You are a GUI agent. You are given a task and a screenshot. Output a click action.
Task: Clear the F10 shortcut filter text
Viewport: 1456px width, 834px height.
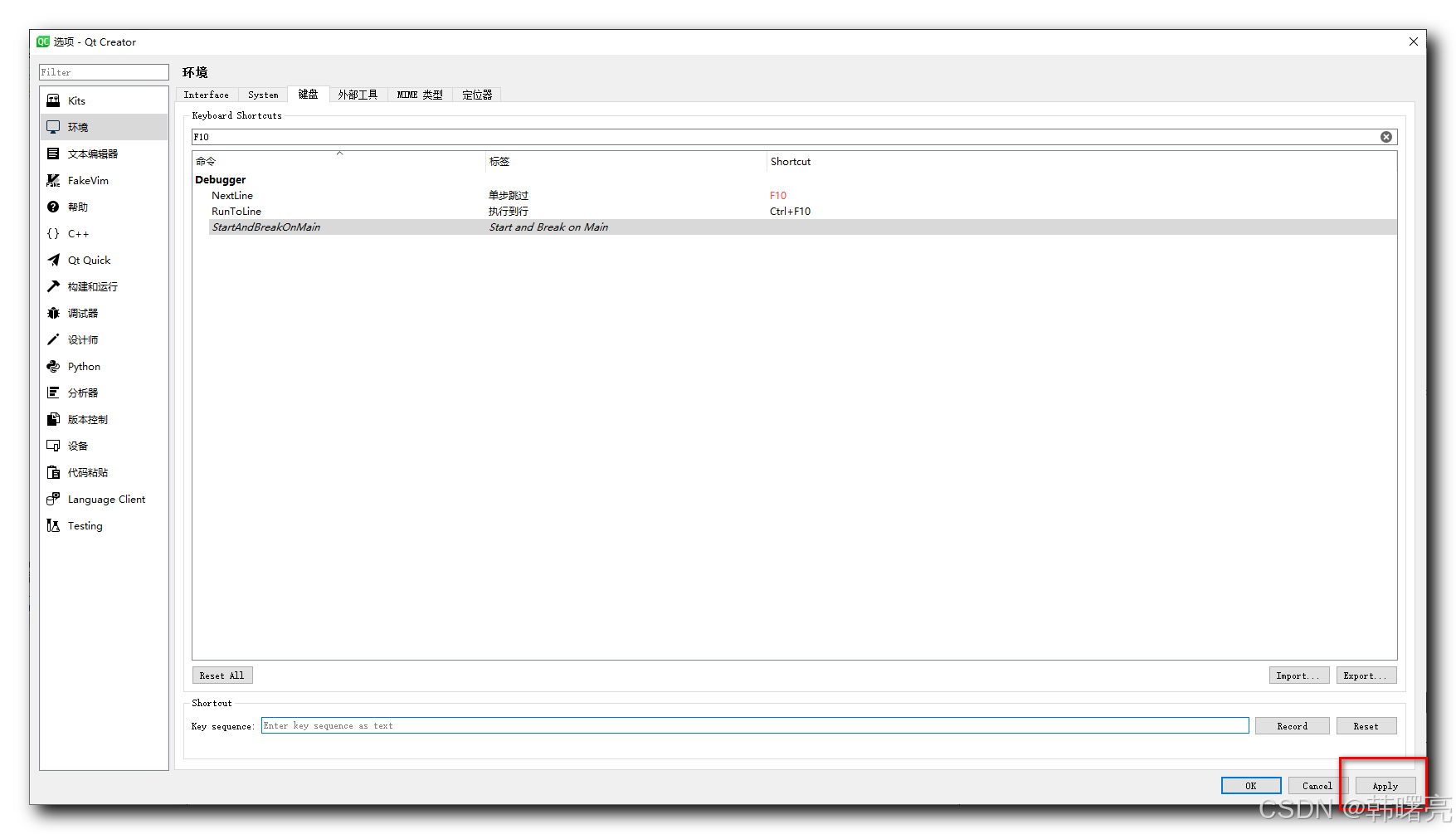1385,137
